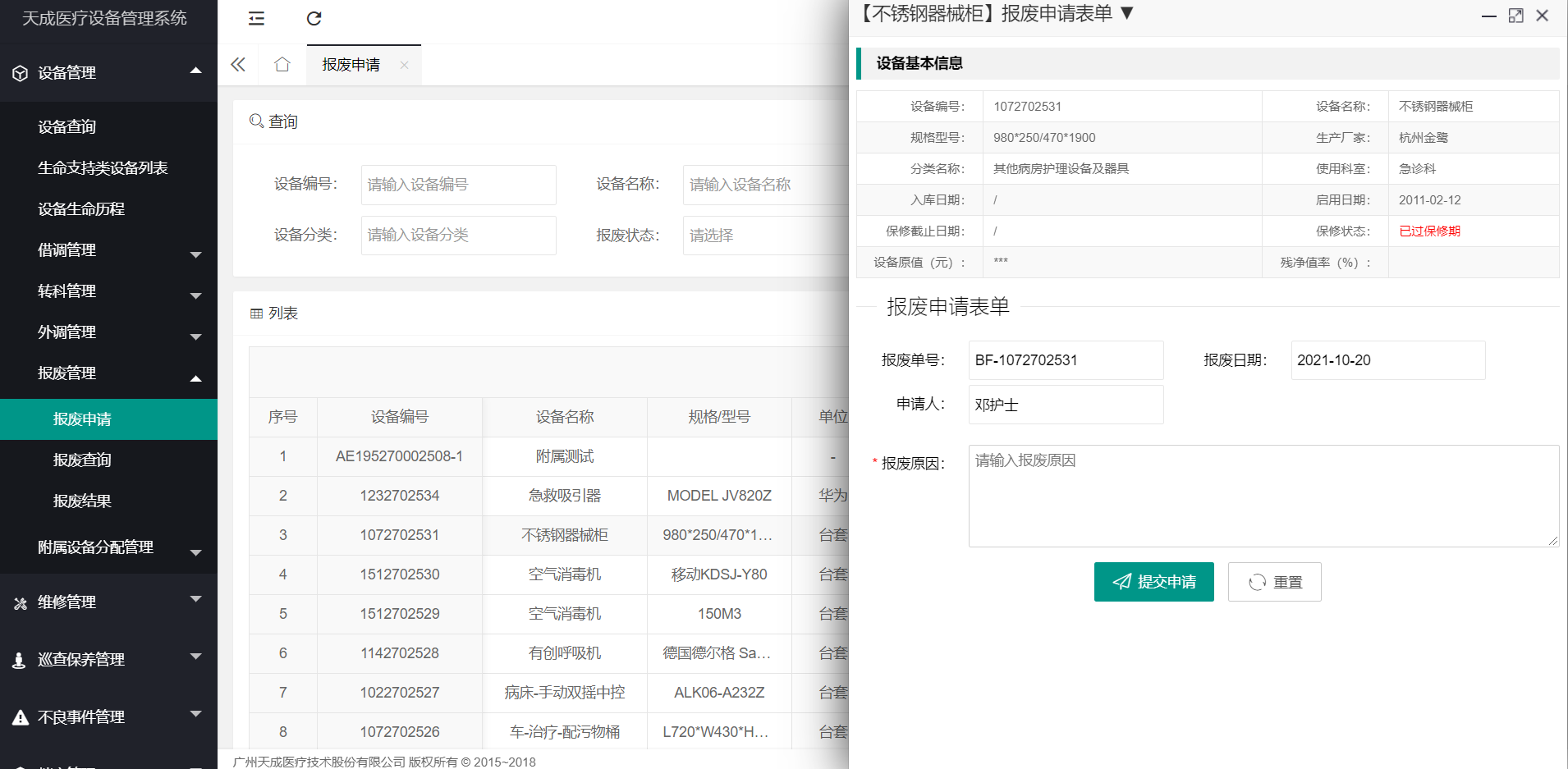The height and width of the screenshot is (769, 1568).
Task: Open the 报废状态 select dropdown
Action: 765,236
